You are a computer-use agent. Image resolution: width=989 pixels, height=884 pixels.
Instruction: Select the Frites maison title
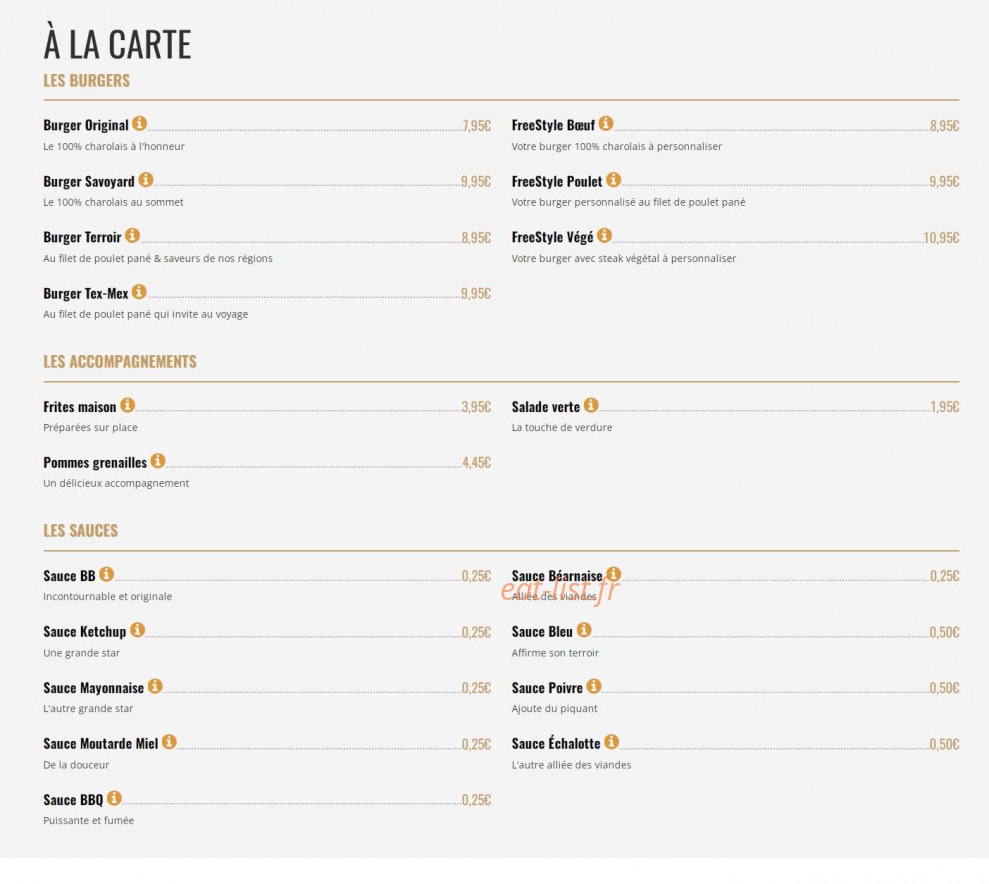[x=79, y=407]
